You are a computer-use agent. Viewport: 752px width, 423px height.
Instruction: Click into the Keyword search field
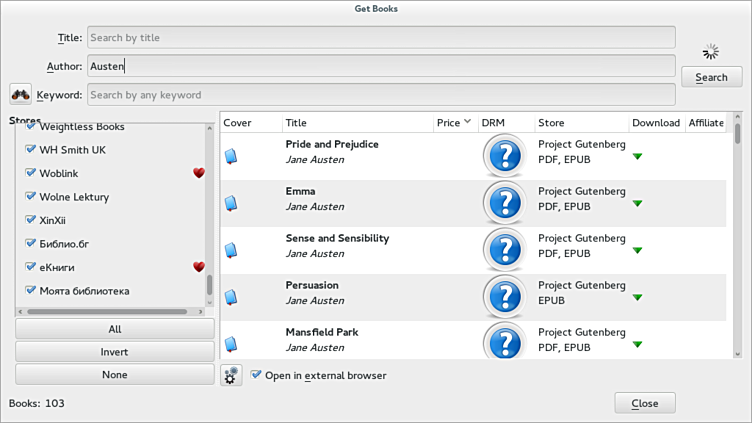380,95
